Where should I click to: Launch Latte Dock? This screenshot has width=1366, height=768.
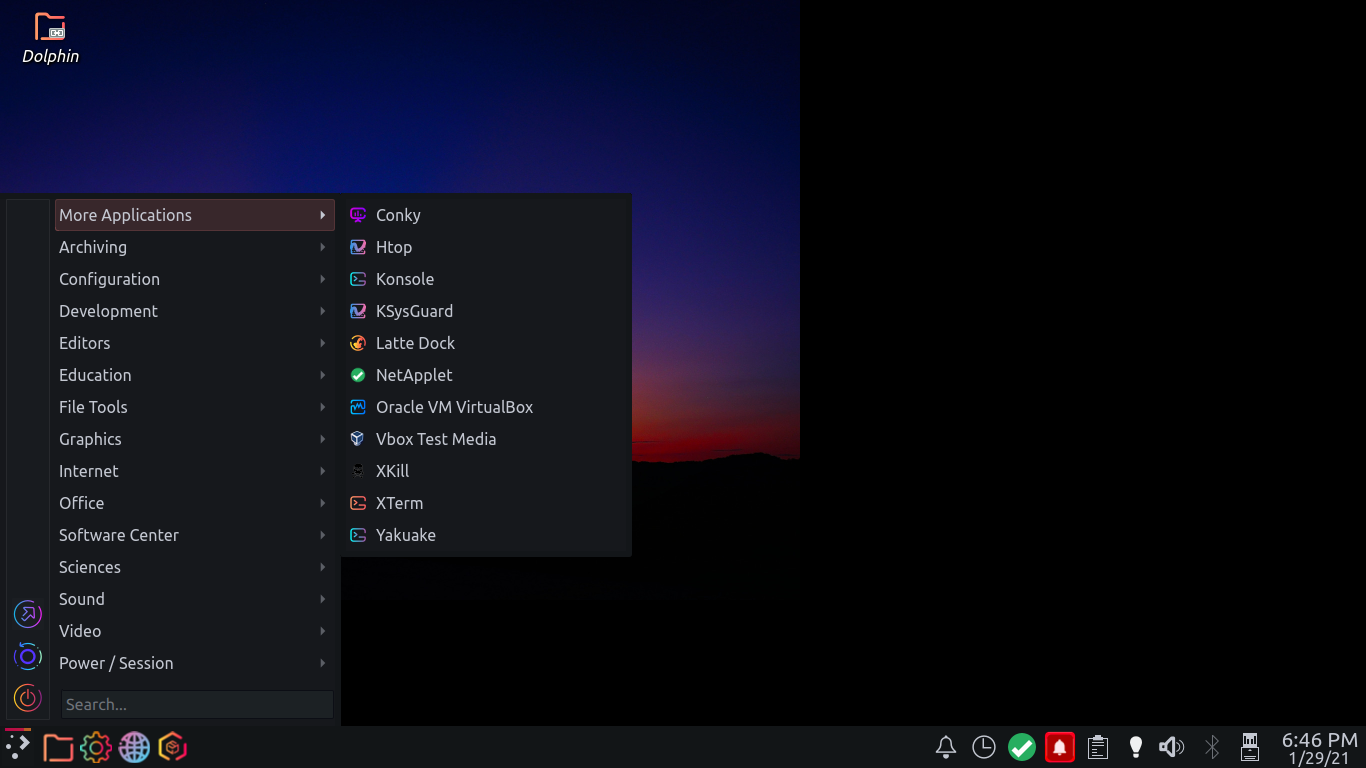(486, 343)
